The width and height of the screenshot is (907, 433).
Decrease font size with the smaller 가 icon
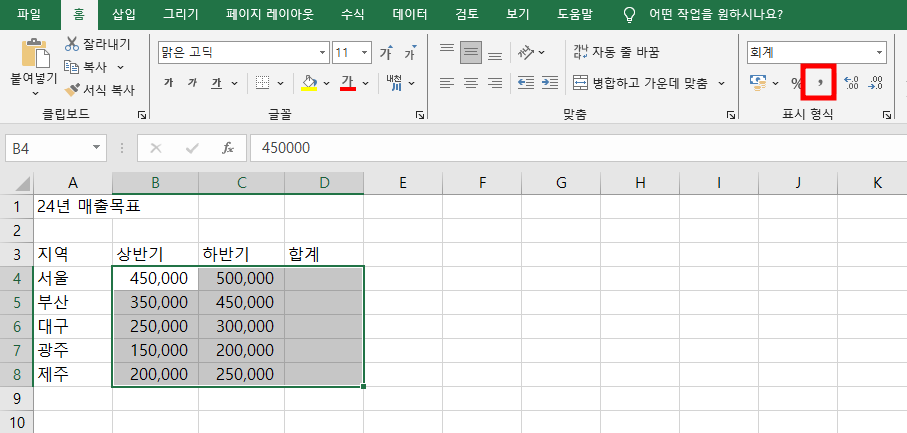pos(411,53)
